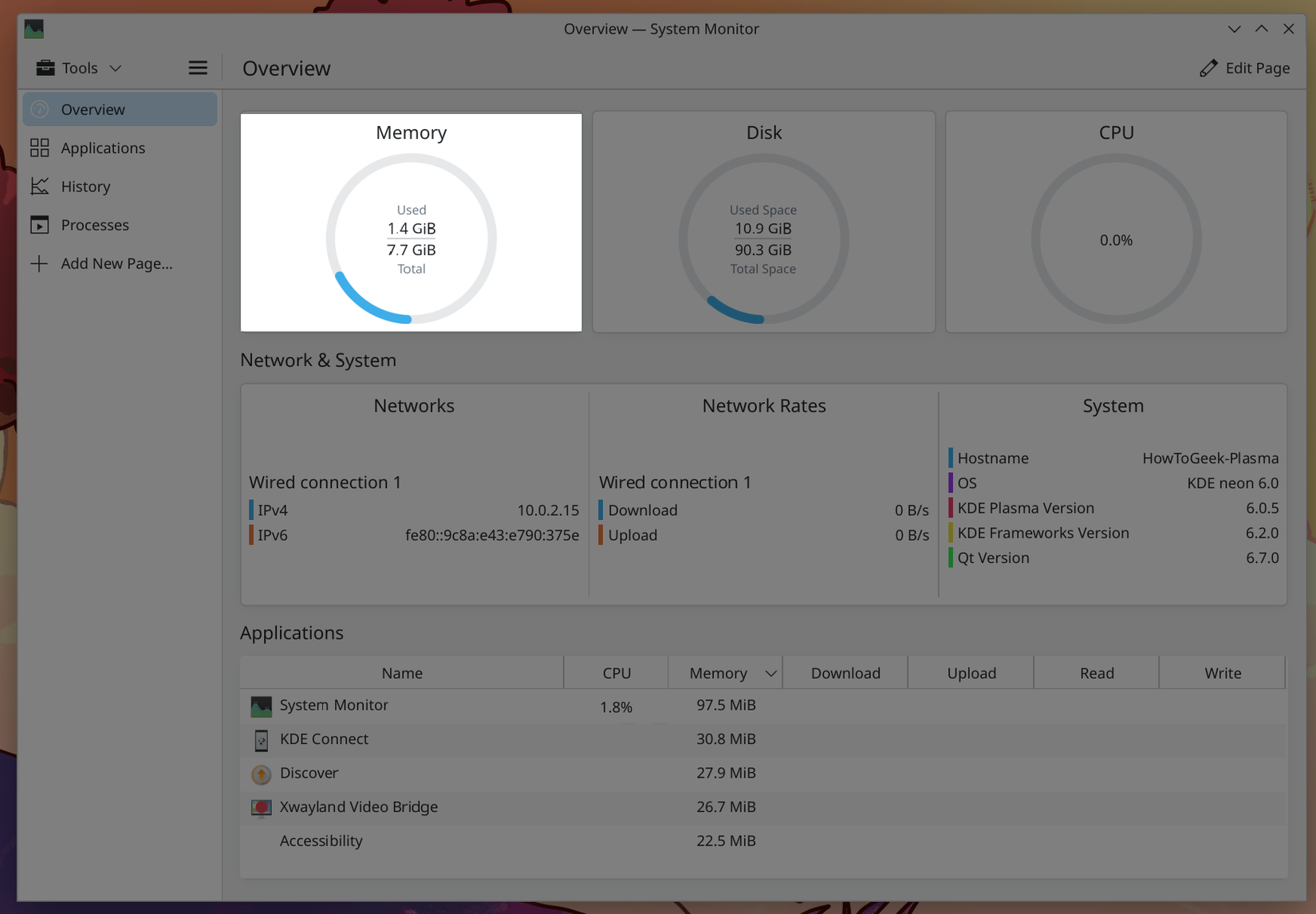
Task: Click the System Monitor icon in the titlebar
Action: pyautogui.click(x=33, y=28)
